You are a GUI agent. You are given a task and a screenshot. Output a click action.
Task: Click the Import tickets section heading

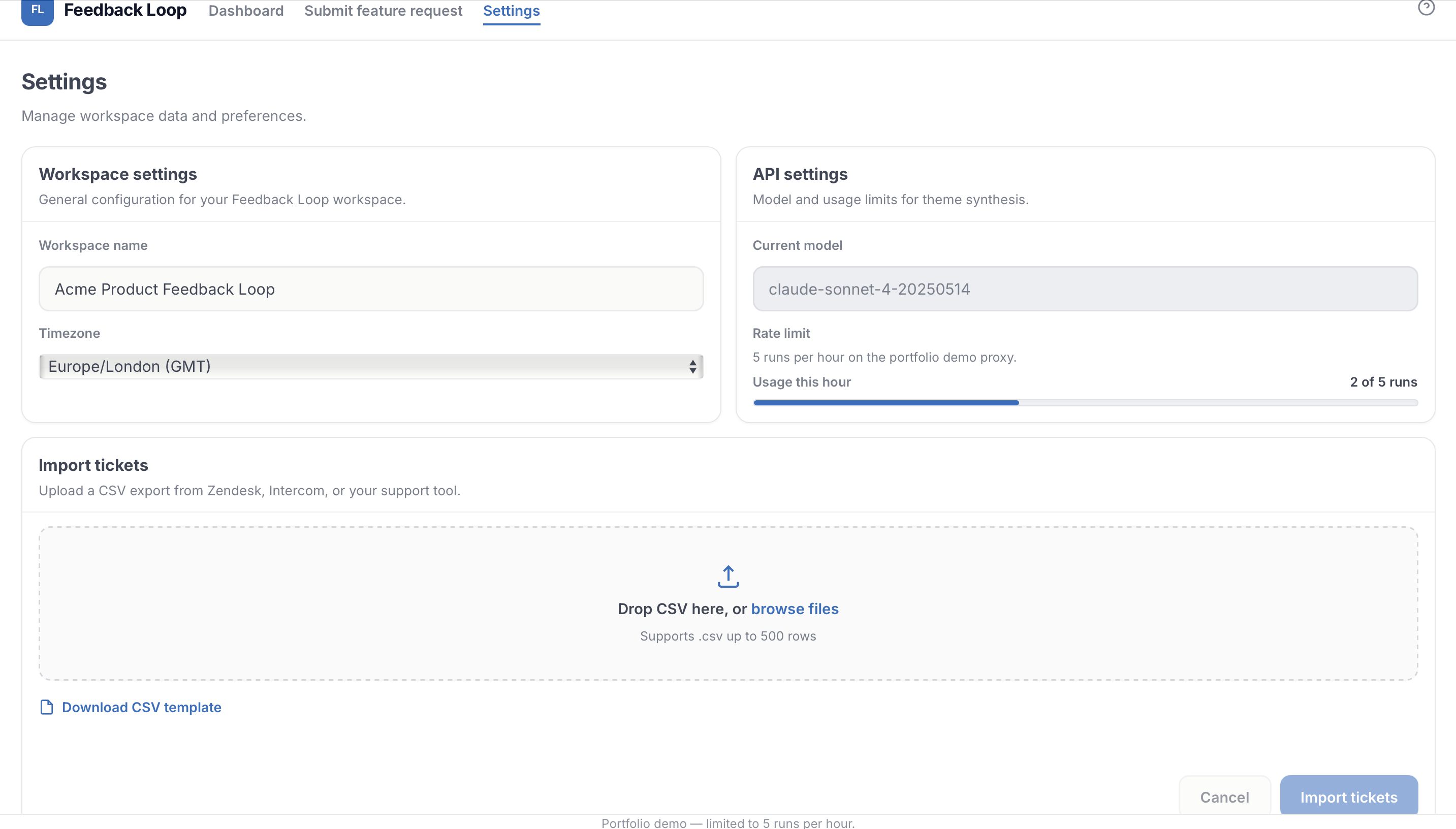(93, 465)
